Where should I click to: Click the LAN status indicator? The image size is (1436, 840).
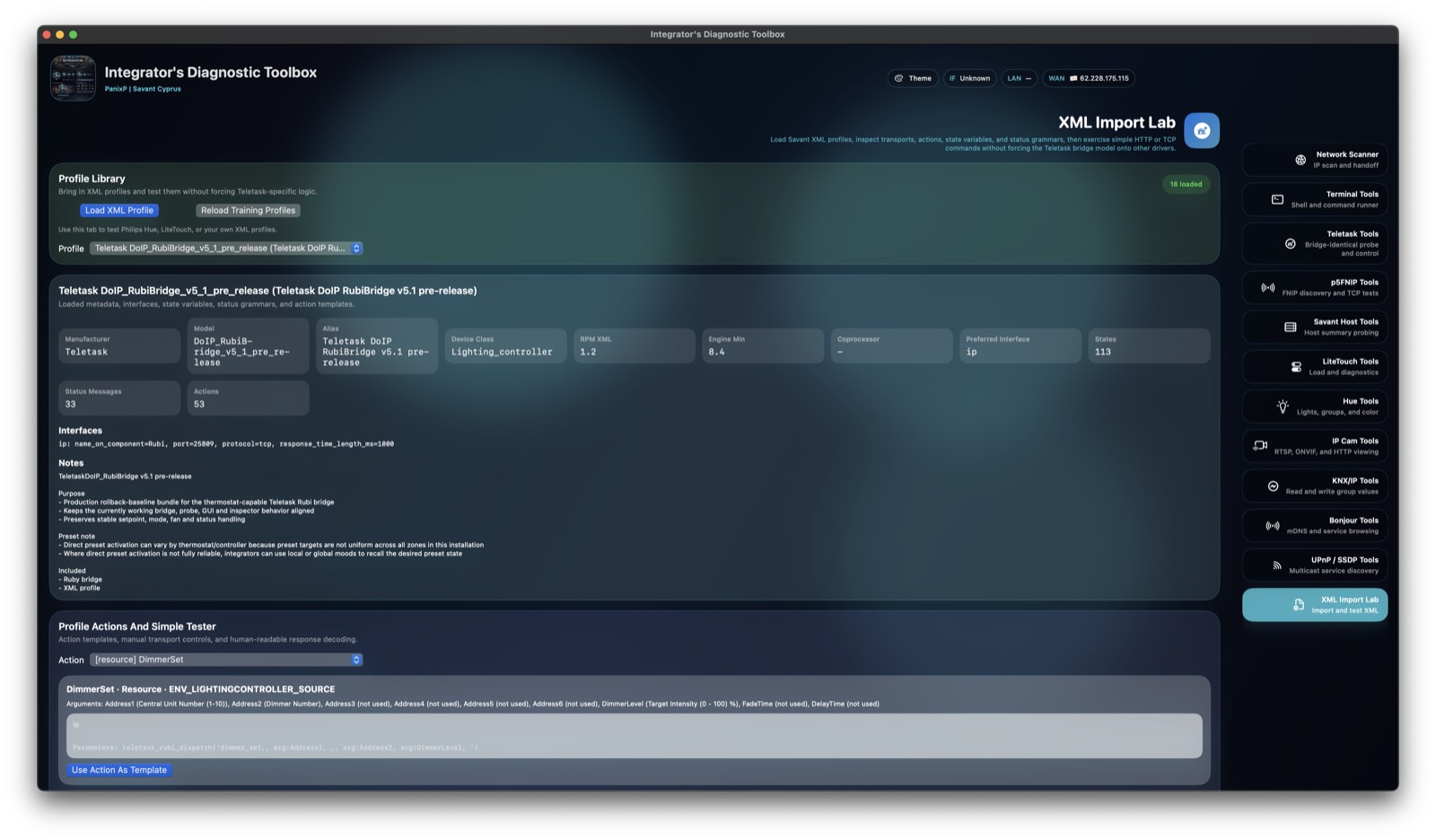click(x=1019, y=78)
